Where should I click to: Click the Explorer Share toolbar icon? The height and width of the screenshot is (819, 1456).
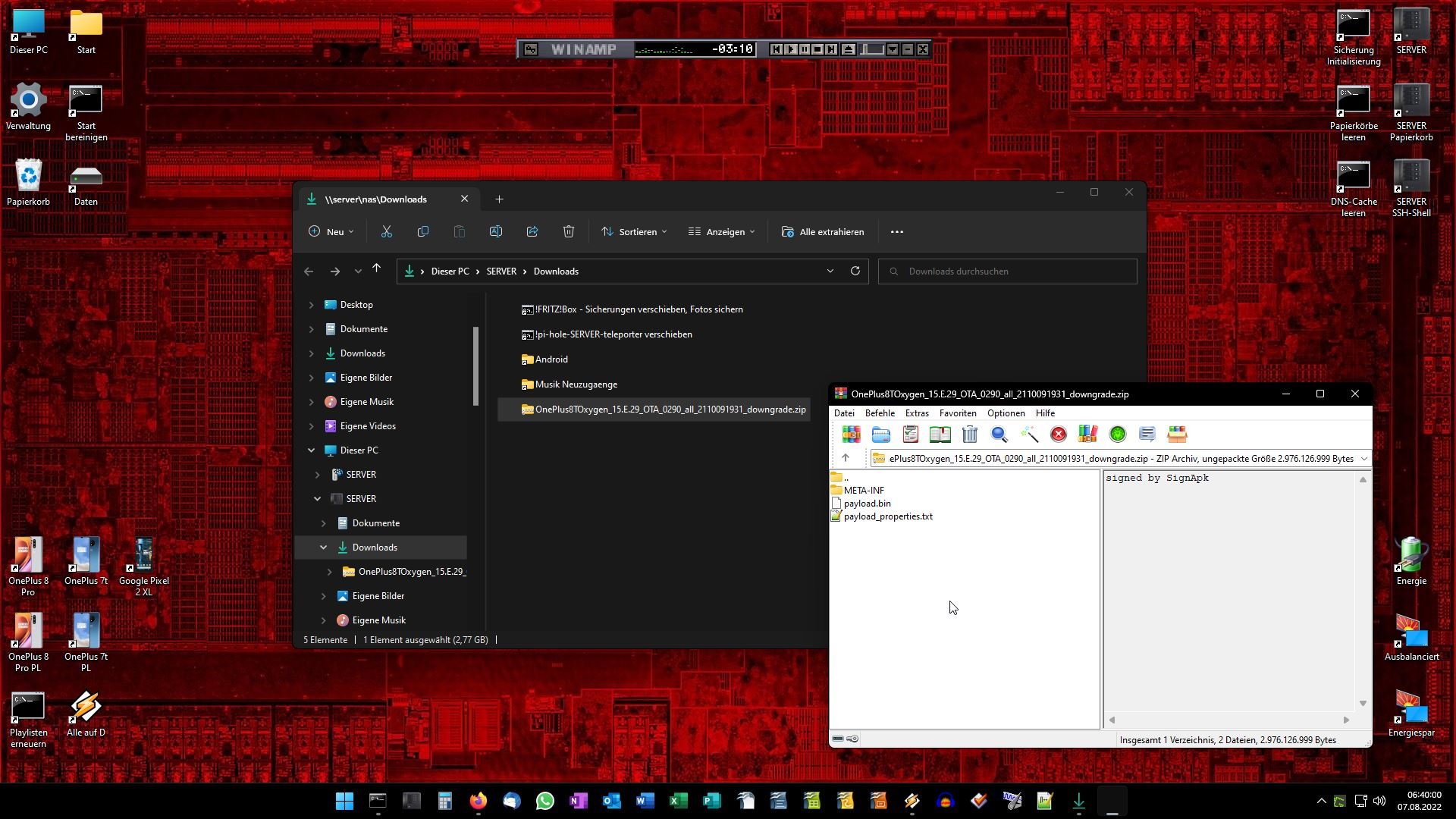point(532,232)
